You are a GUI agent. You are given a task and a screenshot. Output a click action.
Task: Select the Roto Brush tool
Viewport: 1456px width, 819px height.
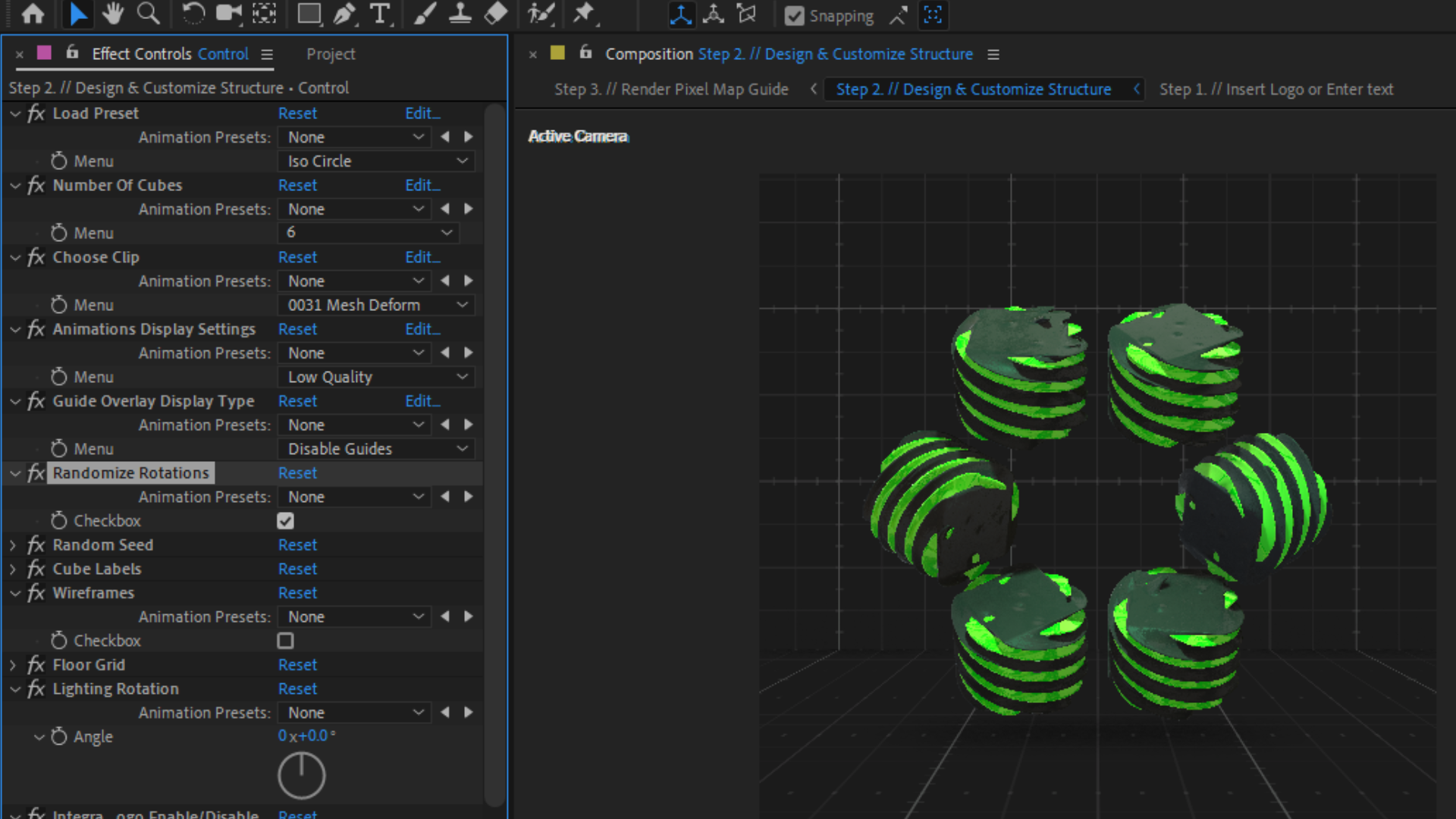(x=541, y=14)
